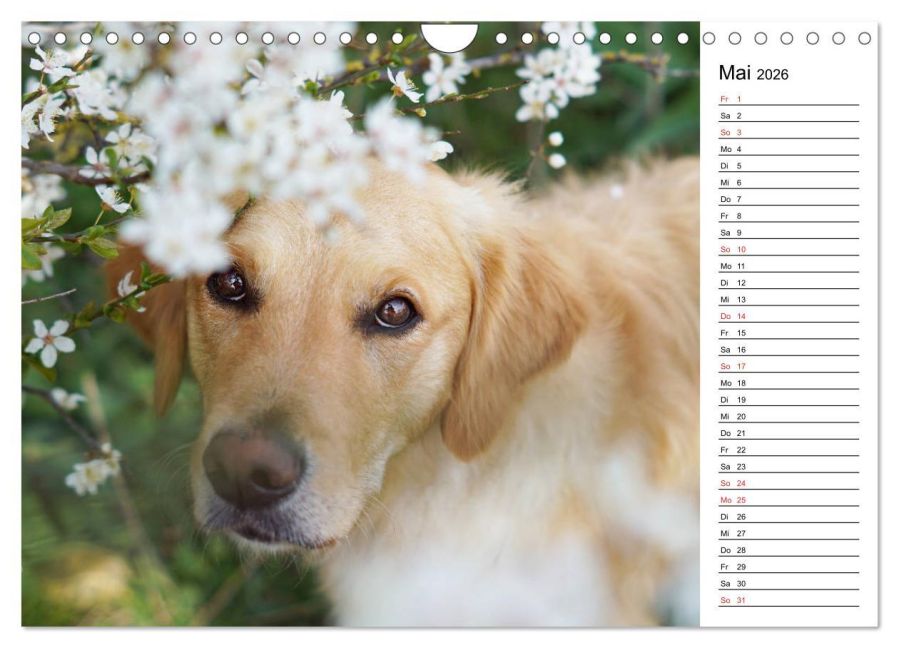Click the year '2026' in heading
Screen dimensions: 899x648
pyautogui.click(x=772, y=75)
